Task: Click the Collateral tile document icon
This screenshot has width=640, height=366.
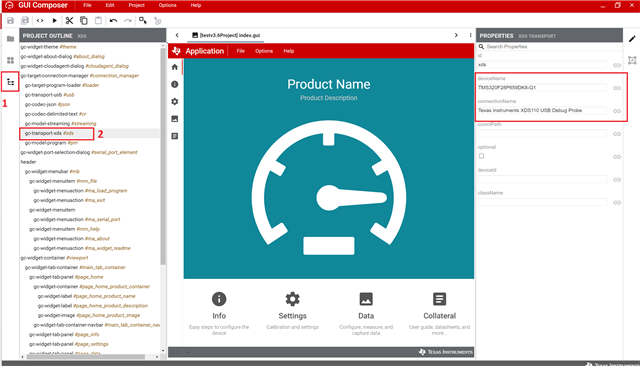Action: click(440, 299)
